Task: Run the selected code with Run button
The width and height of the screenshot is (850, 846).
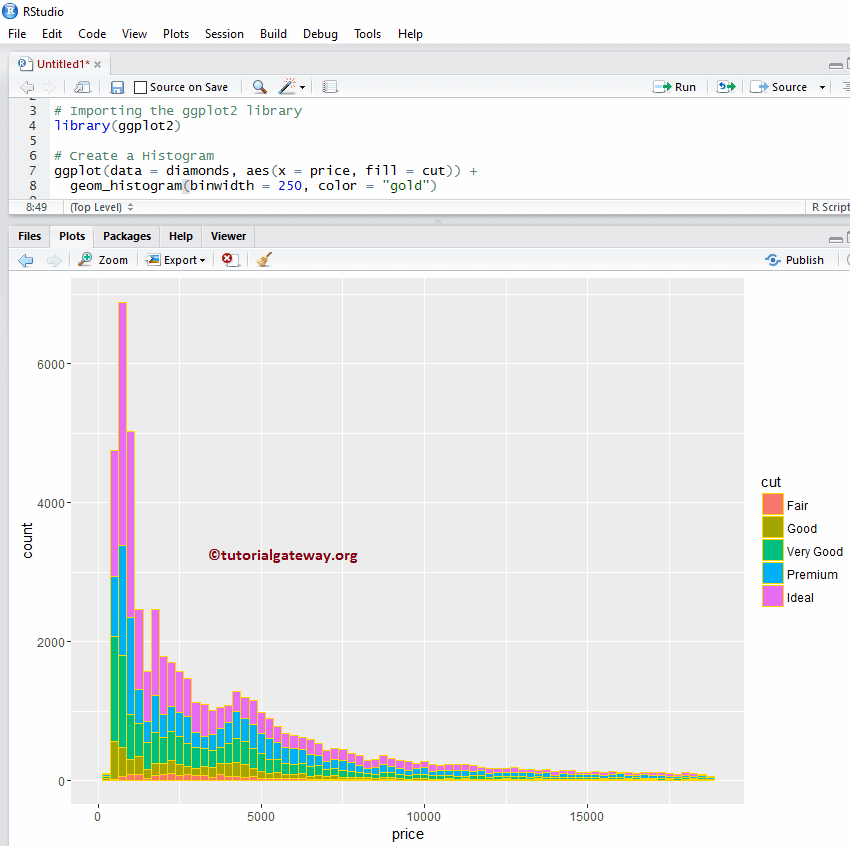Action: pyautogui.click(x=676, y=86)
